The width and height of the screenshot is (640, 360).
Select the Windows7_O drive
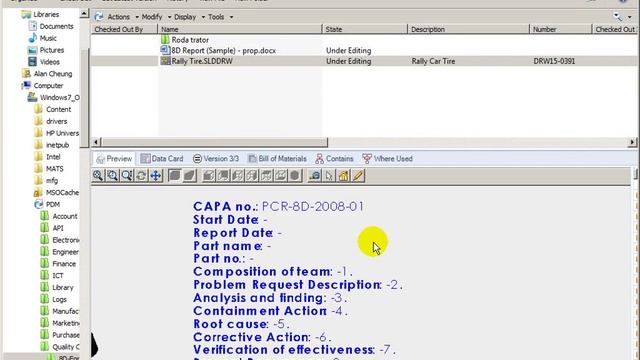pyautogui.click(x=54, y=98)
